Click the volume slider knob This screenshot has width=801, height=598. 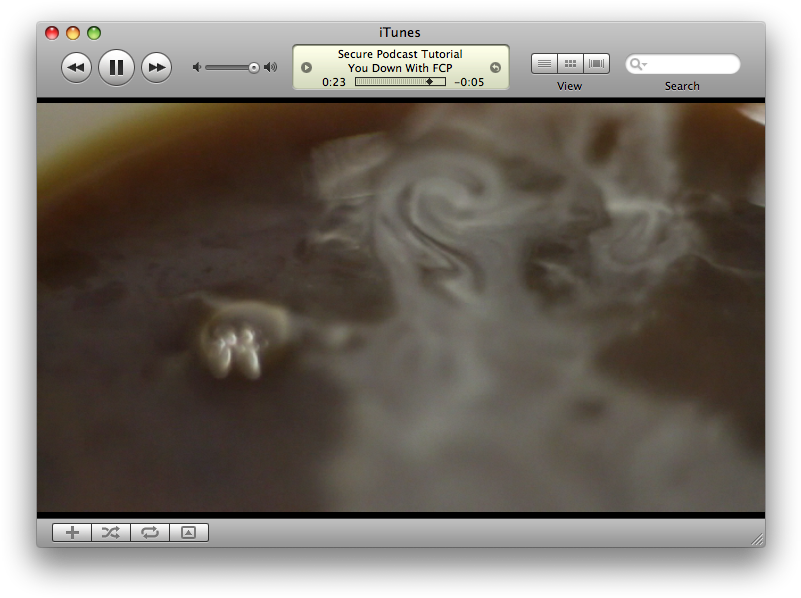[x=254, y=67]
